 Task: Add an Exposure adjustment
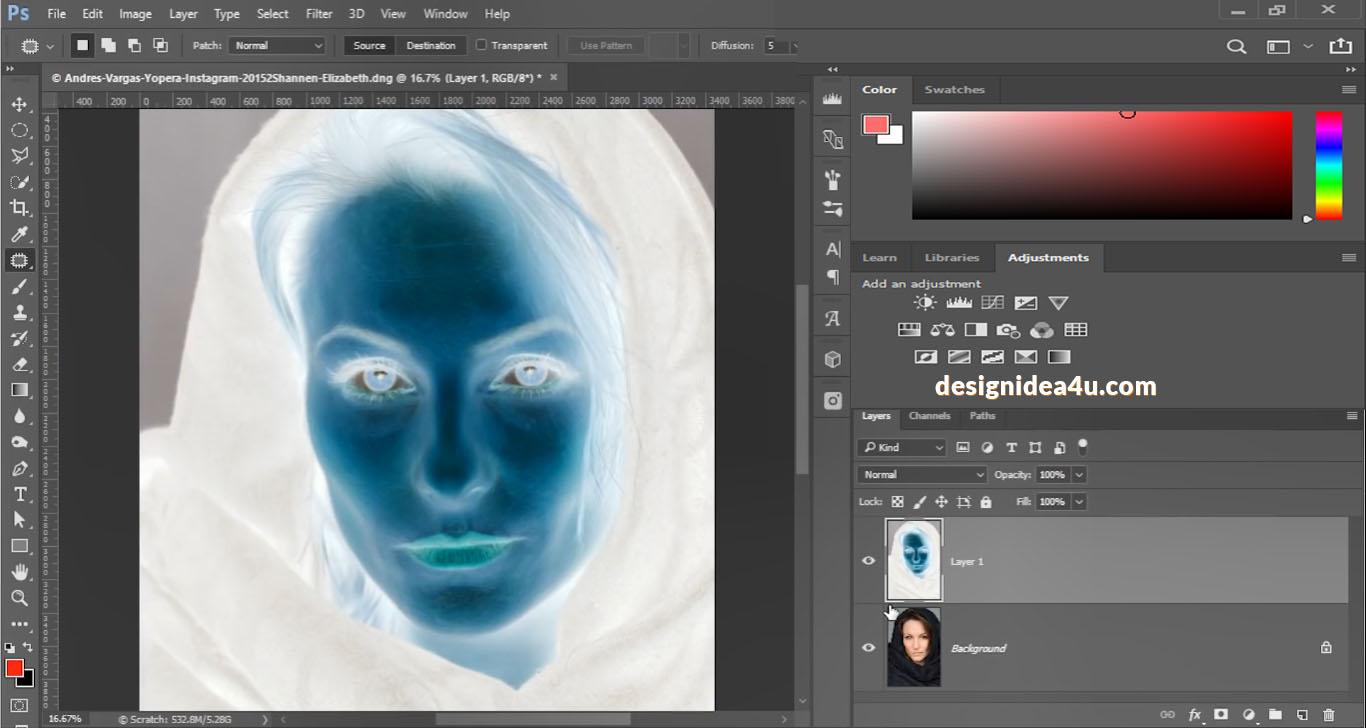click(1025, 303)
